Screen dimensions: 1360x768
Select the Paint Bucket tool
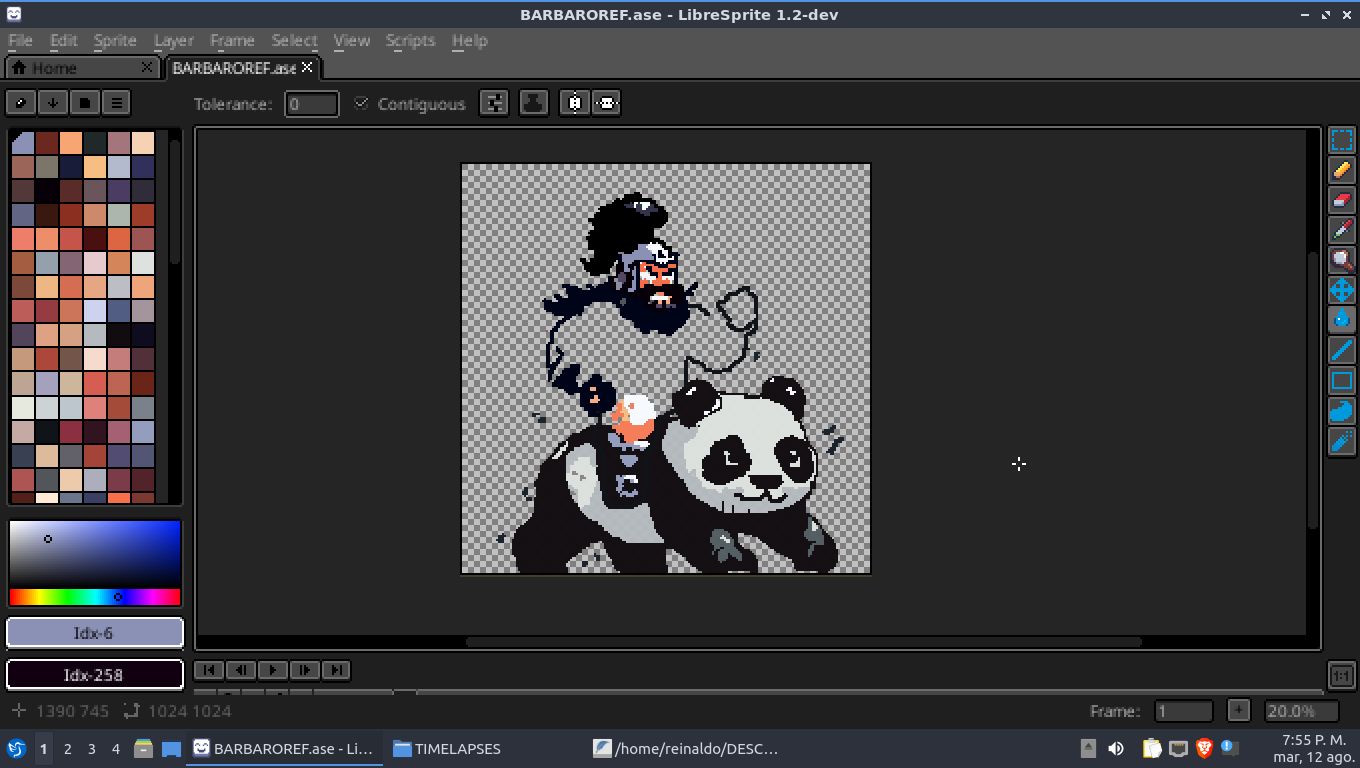tap(1341, 320)
